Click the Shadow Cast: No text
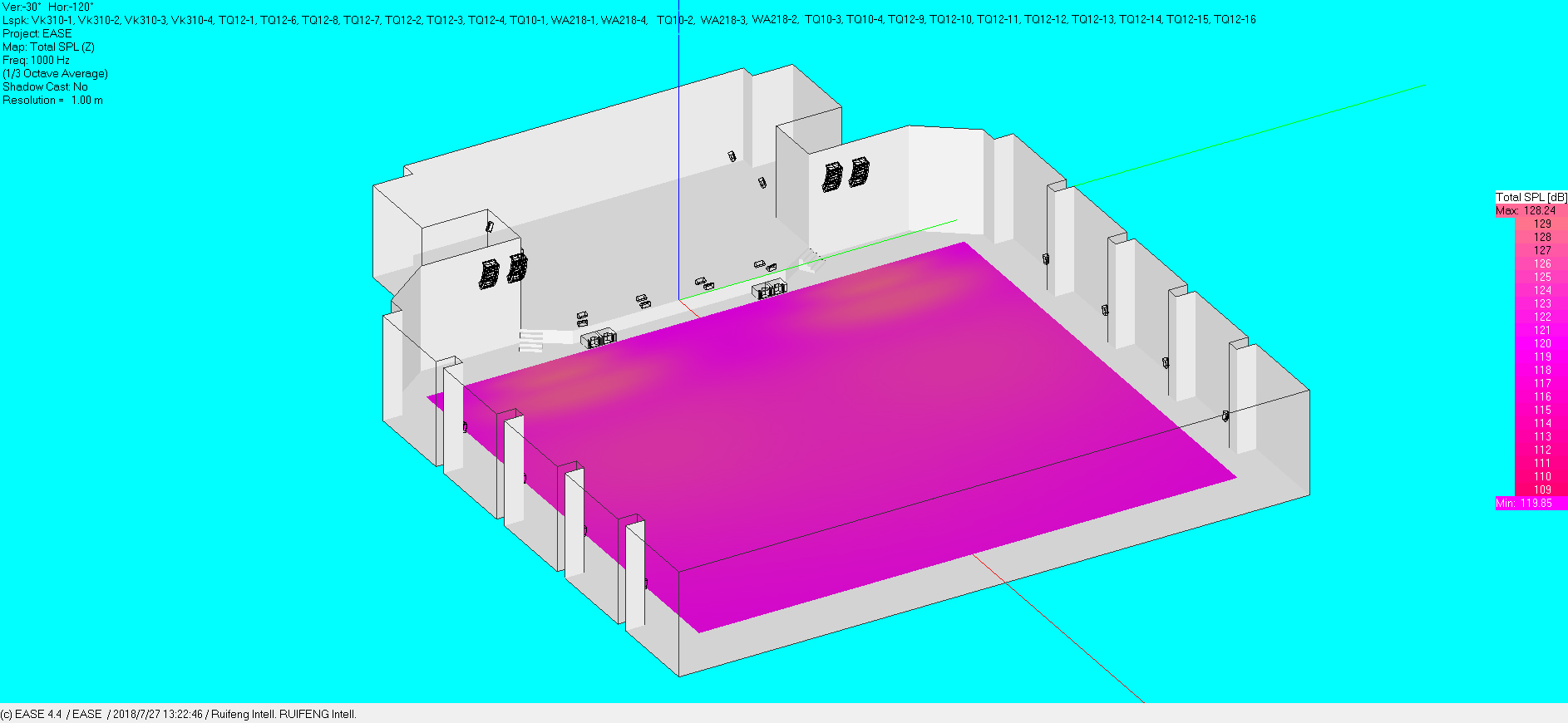 point(45,87)
